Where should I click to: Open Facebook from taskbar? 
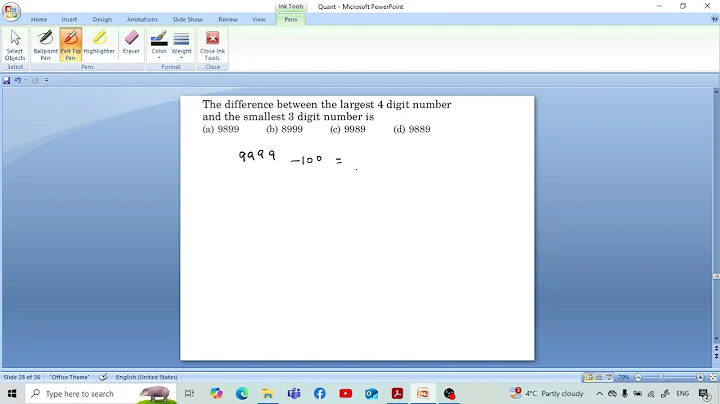pos(320,393)
